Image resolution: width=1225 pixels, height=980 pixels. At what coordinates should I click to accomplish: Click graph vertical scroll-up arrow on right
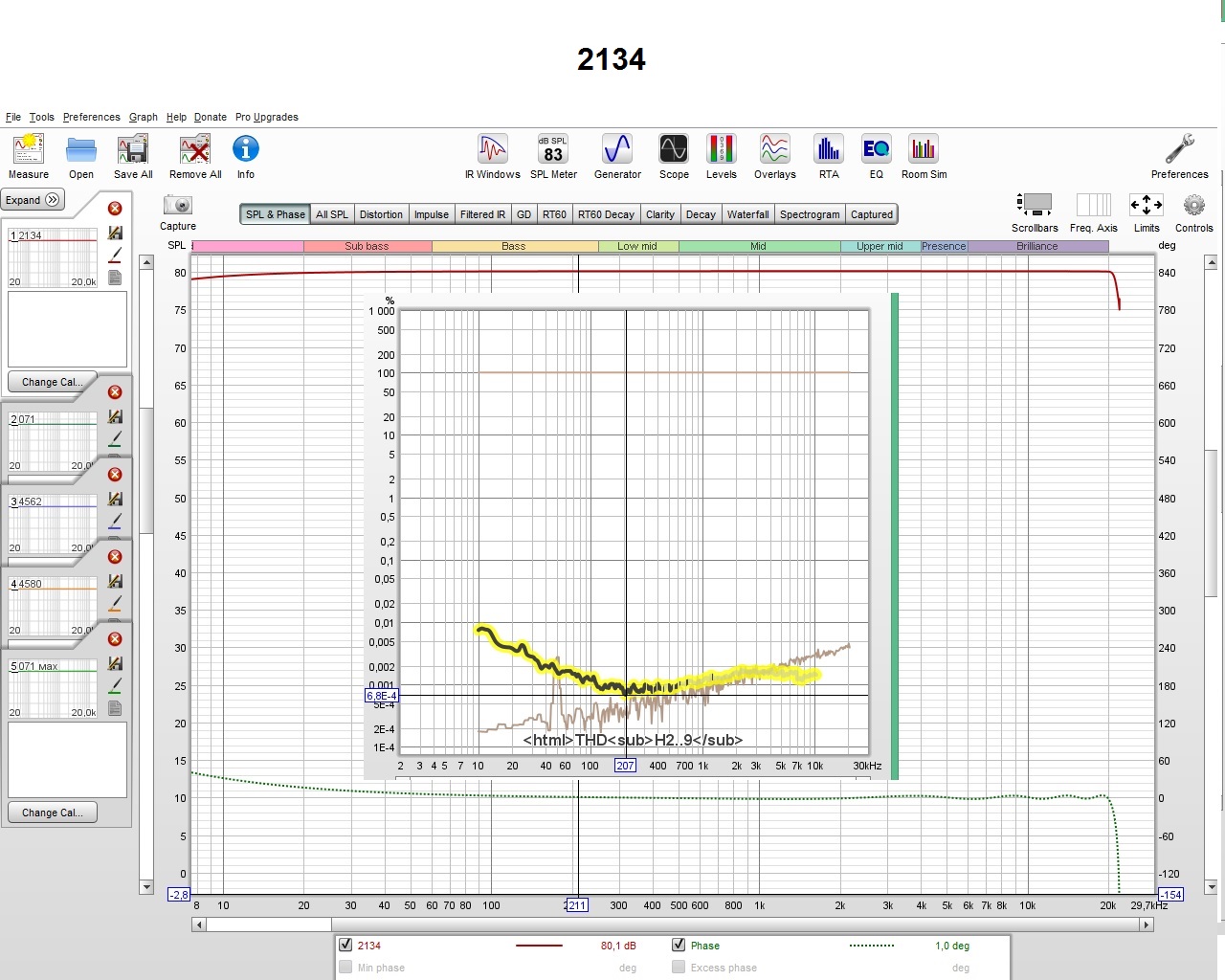pos(1211,261)
